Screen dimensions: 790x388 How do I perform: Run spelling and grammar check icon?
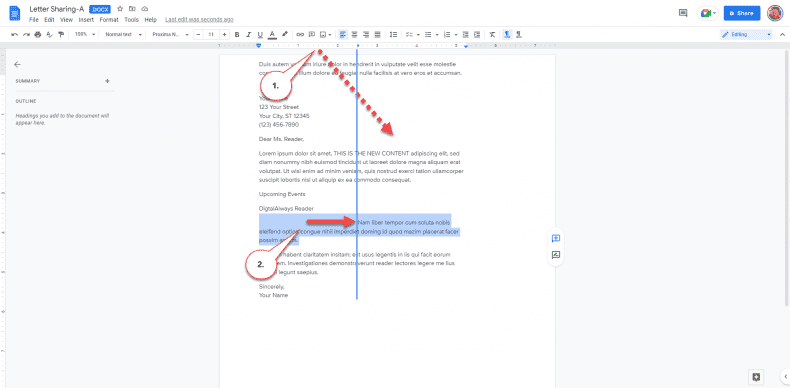click(49, 34)
